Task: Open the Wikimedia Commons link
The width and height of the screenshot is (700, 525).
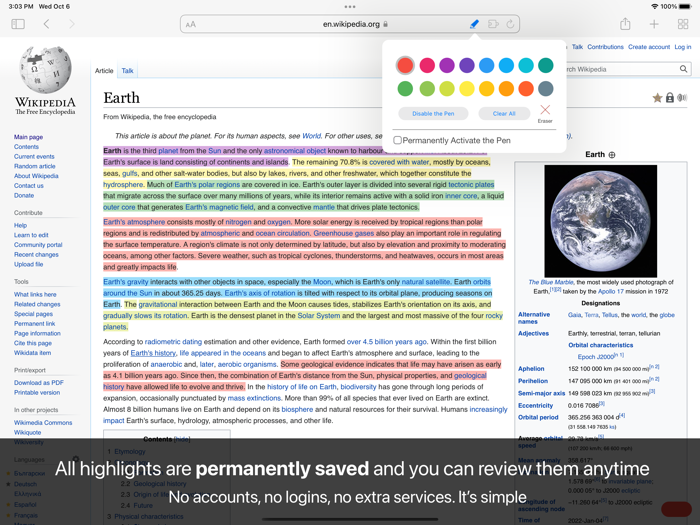Action: pyautogui.click(x=43, y=422)
